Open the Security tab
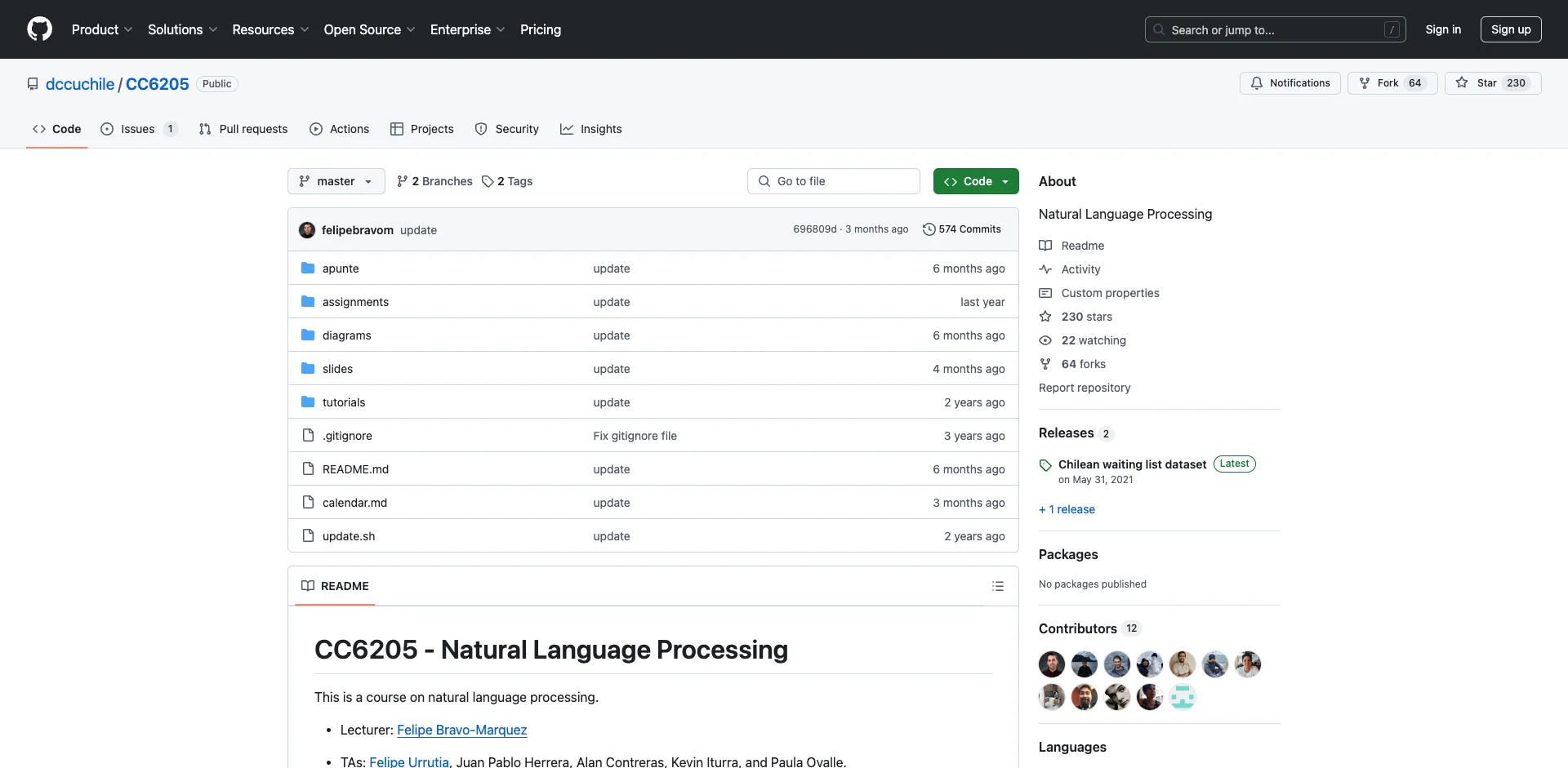This screenshot has width=1568, height=768. [x=507, y=129]
